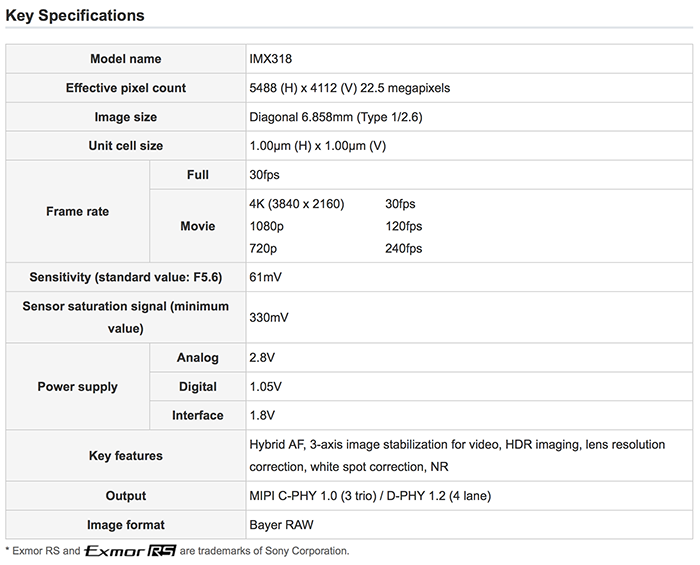Click the 4K (3840 x 2160) text
Screen dimensions: 700x565
click(297, 204)
